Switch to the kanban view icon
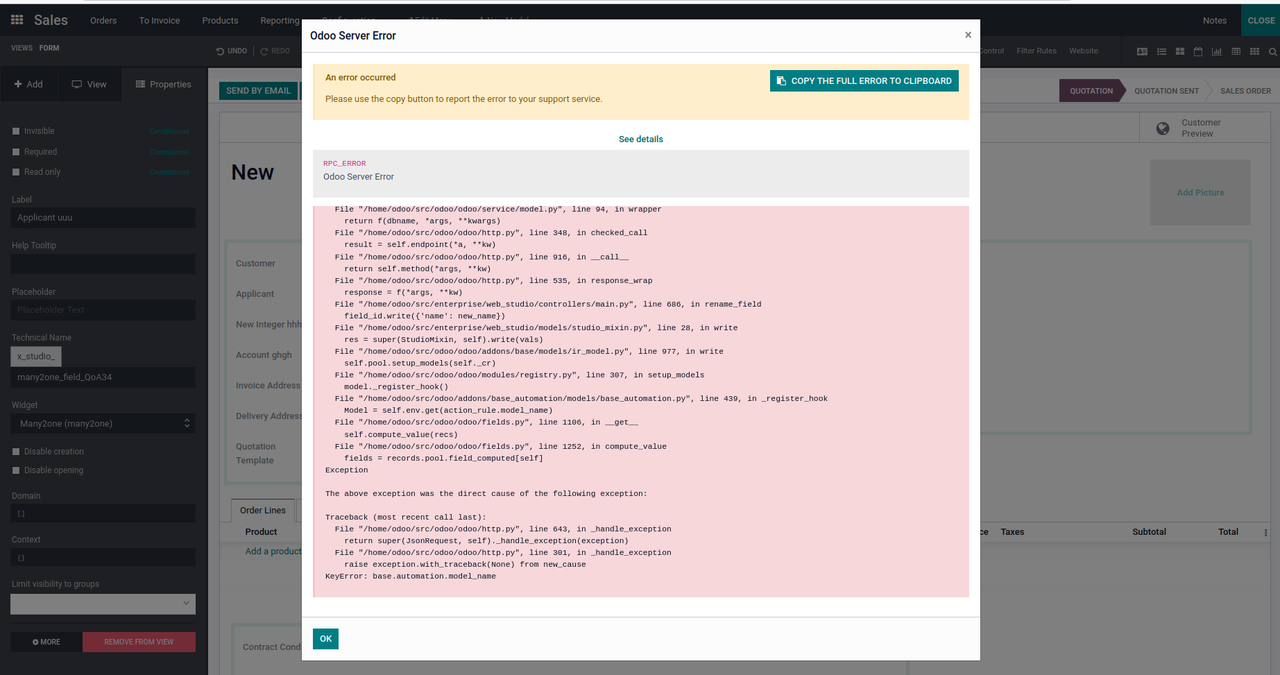 click(1180, 51)
